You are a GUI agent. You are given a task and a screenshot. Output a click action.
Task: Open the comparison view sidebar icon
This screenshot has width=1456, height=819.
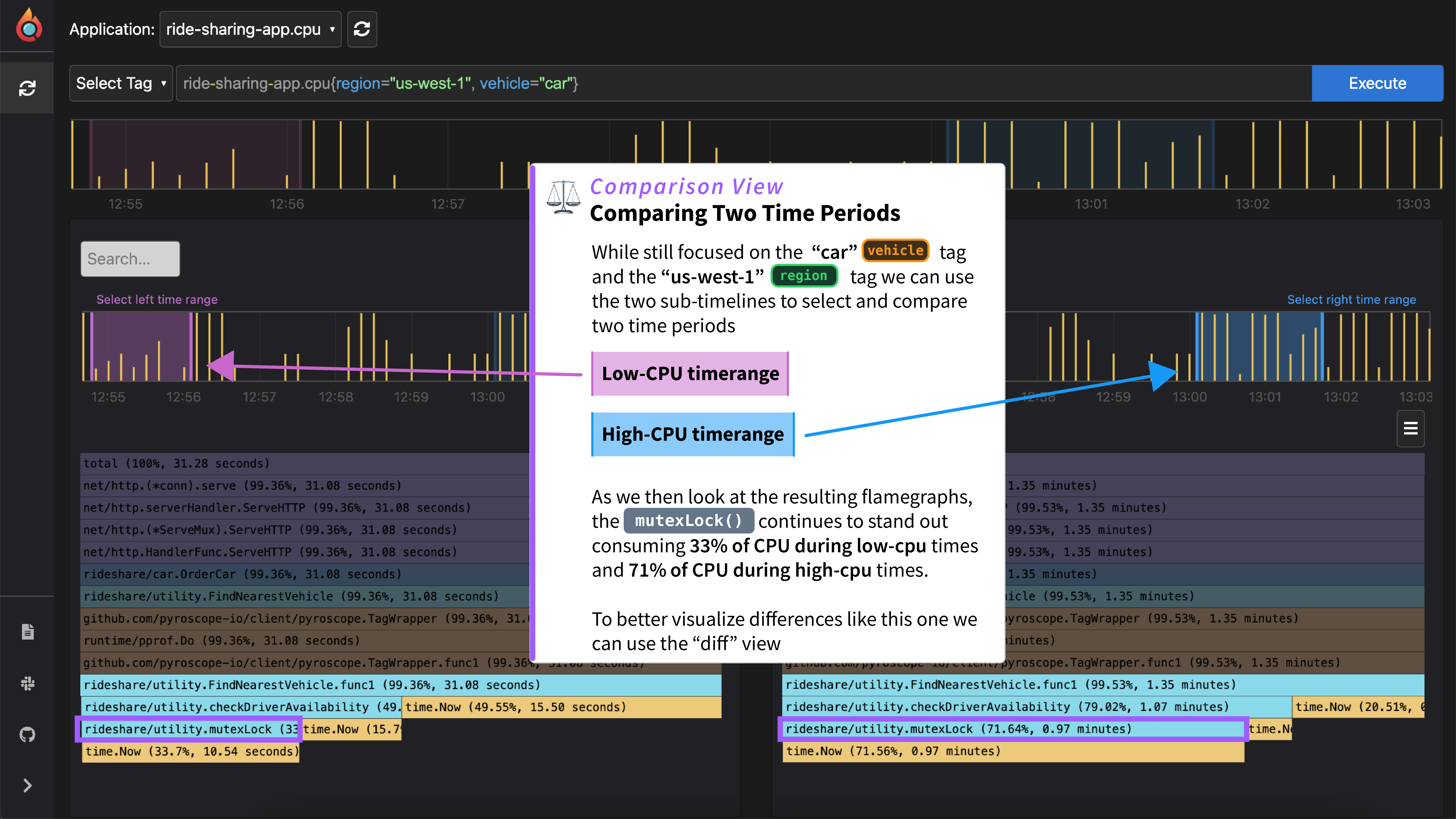coord(27,88)
